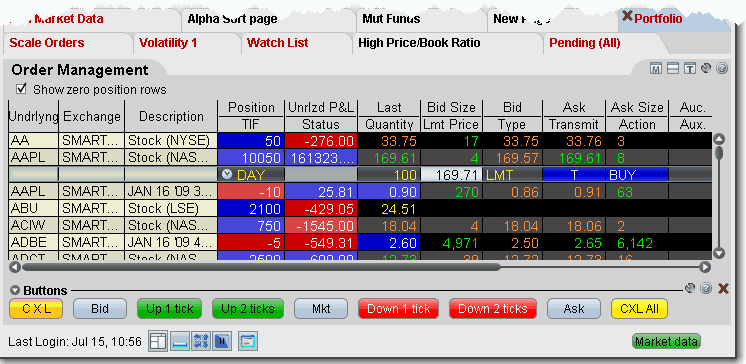Screen dimensions: 746x364
Task: Click the green Market data indicator
Action: [x=666, y=341]
